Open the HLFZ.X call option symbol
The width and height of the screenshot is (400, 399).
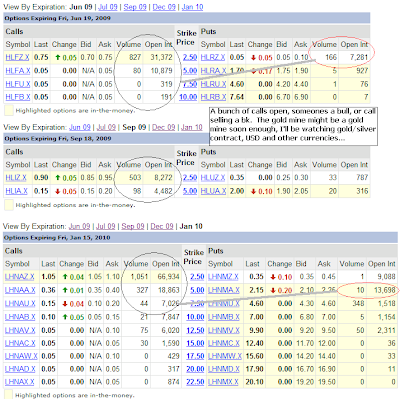[17, 57]
